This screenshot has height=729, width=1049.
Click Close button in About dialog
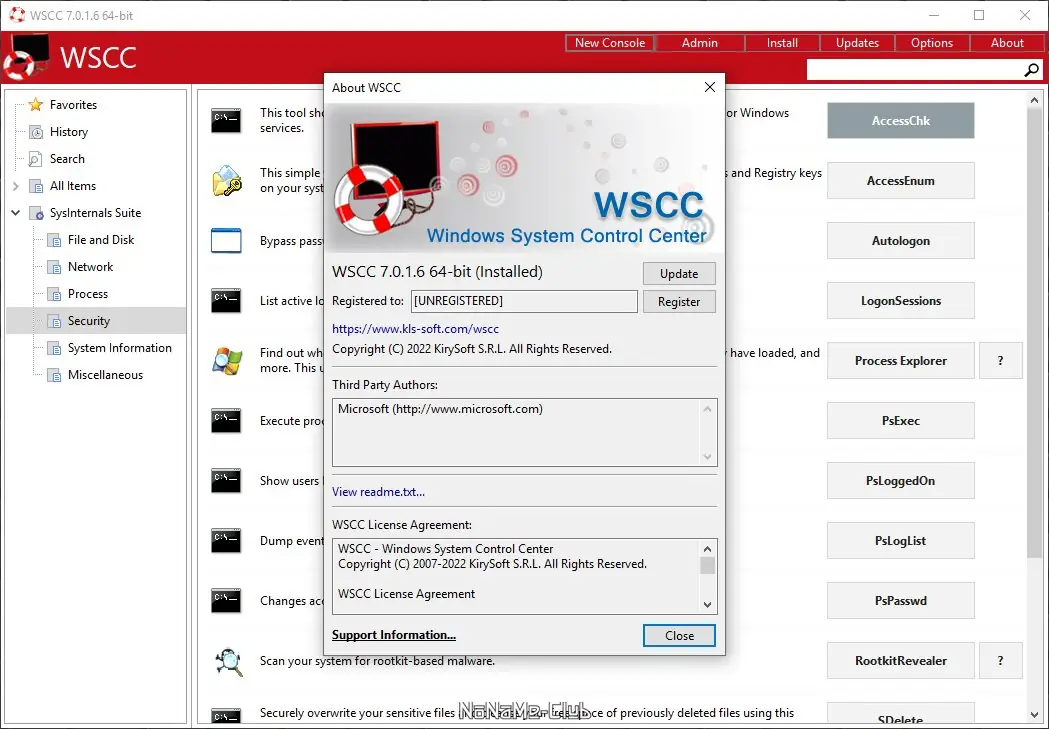coord(679,635)
